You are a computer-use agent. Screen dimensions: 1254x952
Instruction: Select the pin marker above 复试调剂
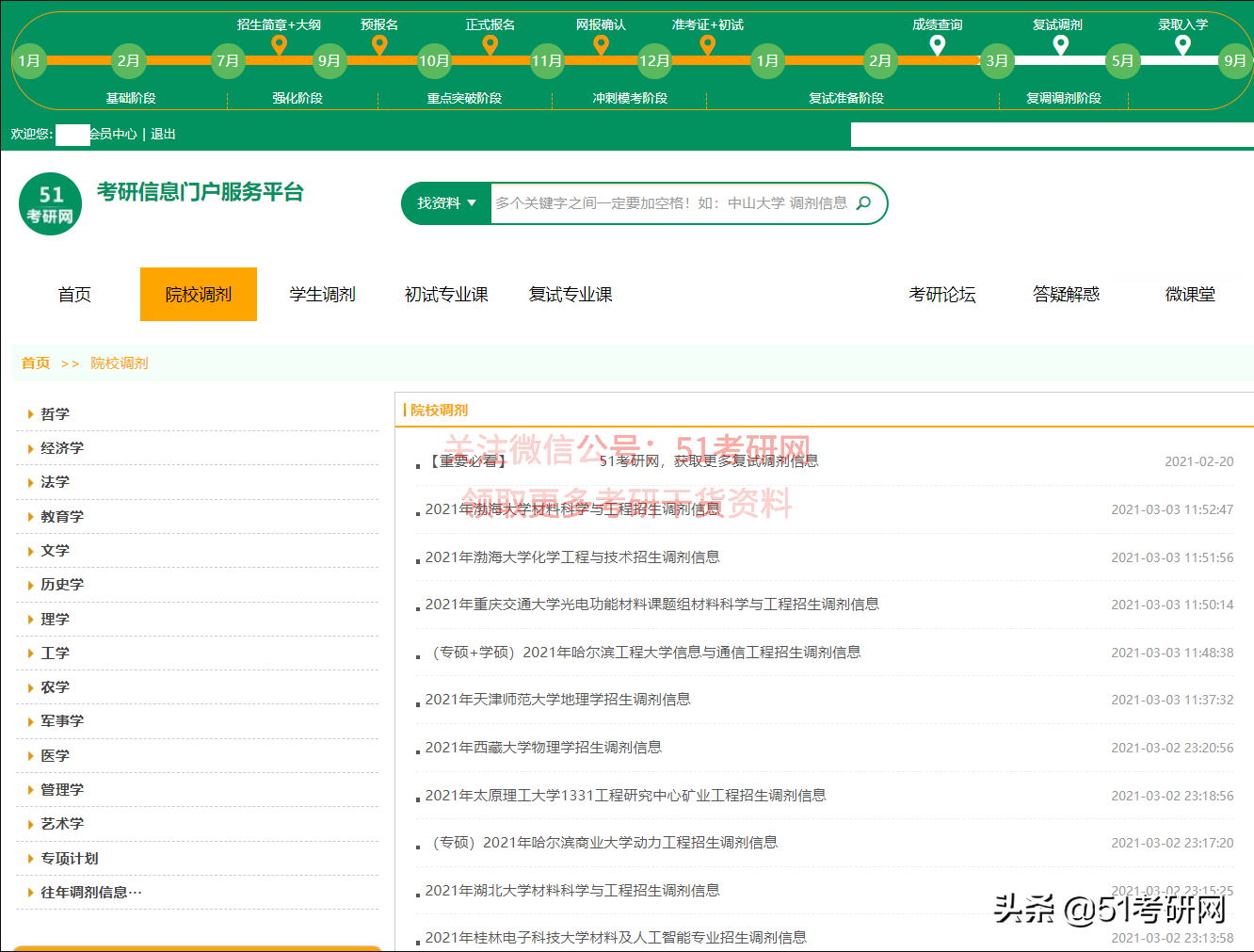coord(1060,44)
